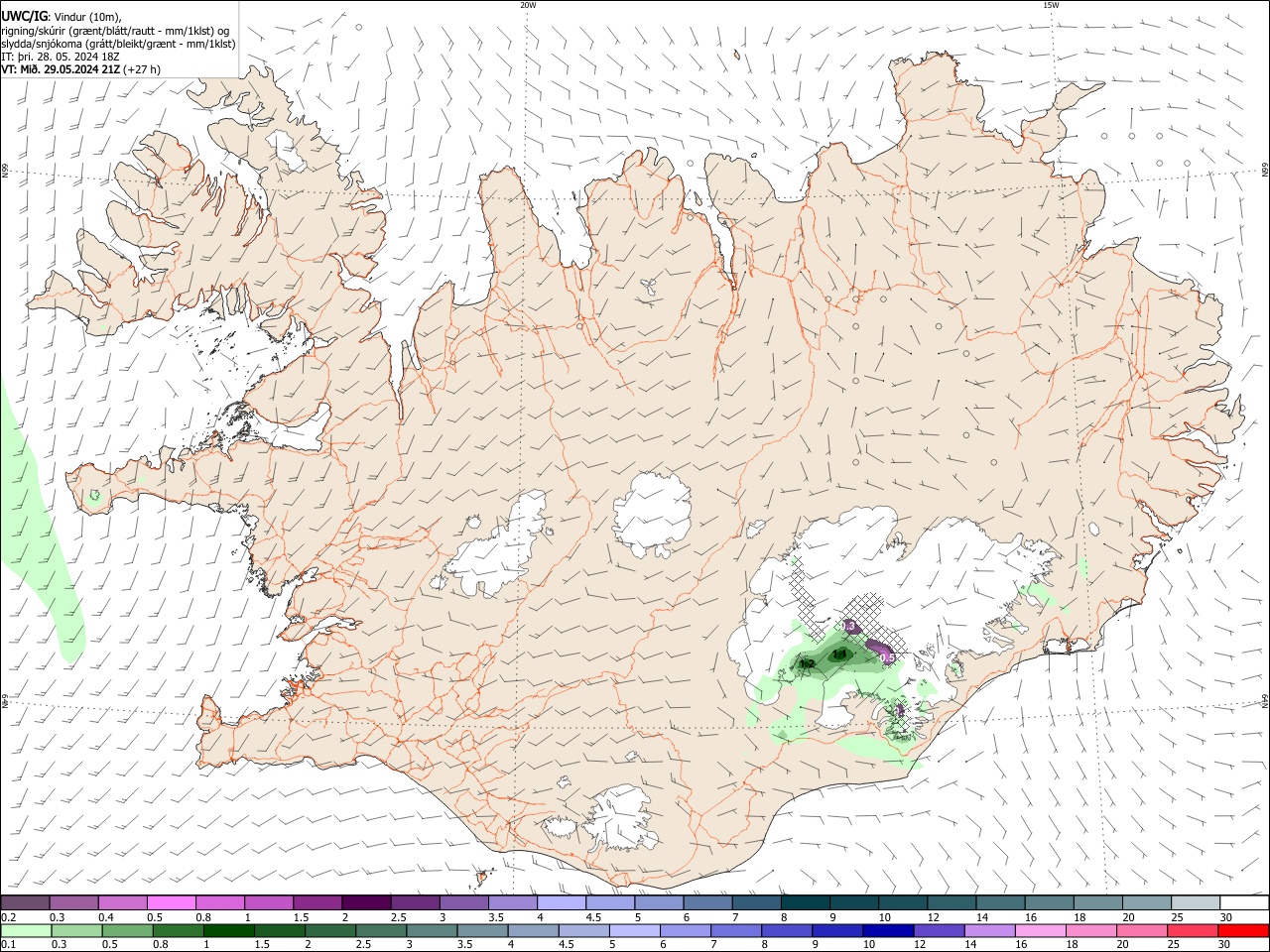Click the 'IT: þri. 28. 05. 2024 18Z' line
The width and height of the screenshot is (1270, 952).
61,57
